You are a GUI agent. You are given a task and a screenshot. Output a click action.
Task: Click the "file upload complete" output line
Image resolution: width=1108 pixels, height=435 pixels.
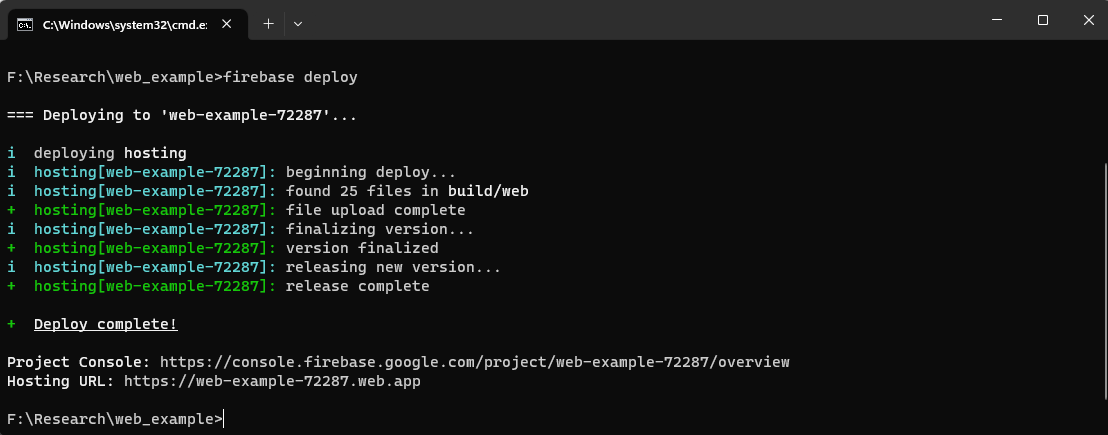pyautogui.click(x=375, y=210)
